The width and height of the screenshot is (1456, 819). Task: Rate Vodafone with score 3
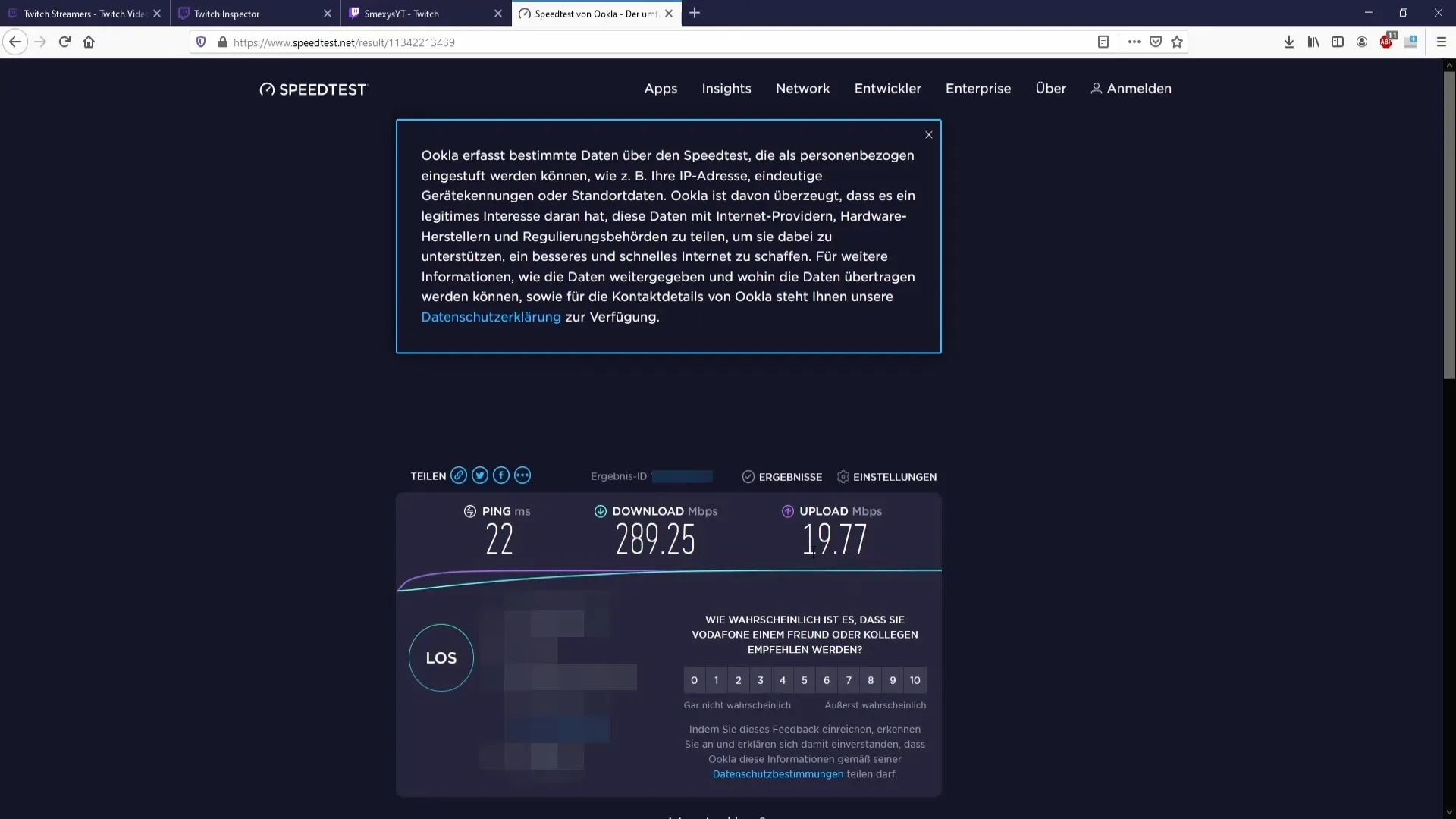coord(761,680)
